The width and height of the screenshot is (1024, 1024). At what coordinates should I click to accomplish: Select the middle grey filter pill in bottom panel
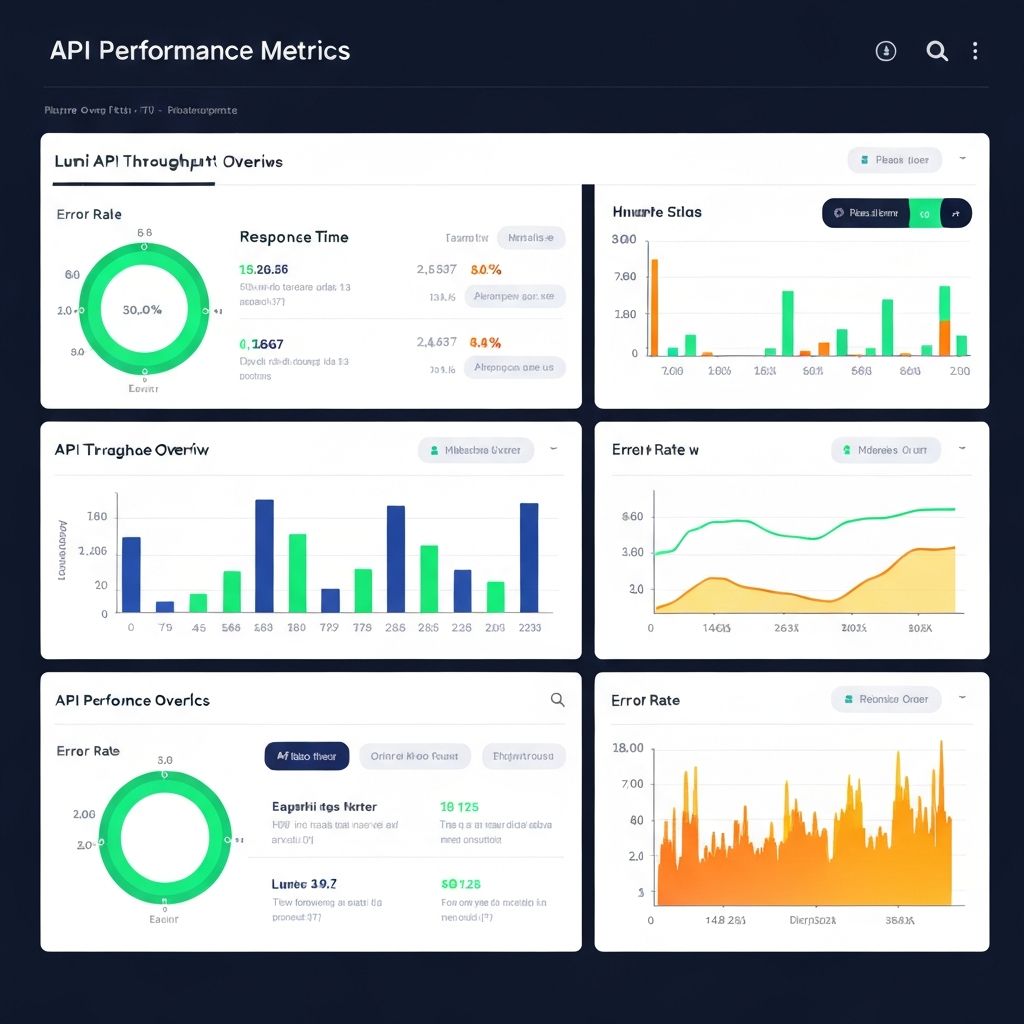(x=414, y=756)
